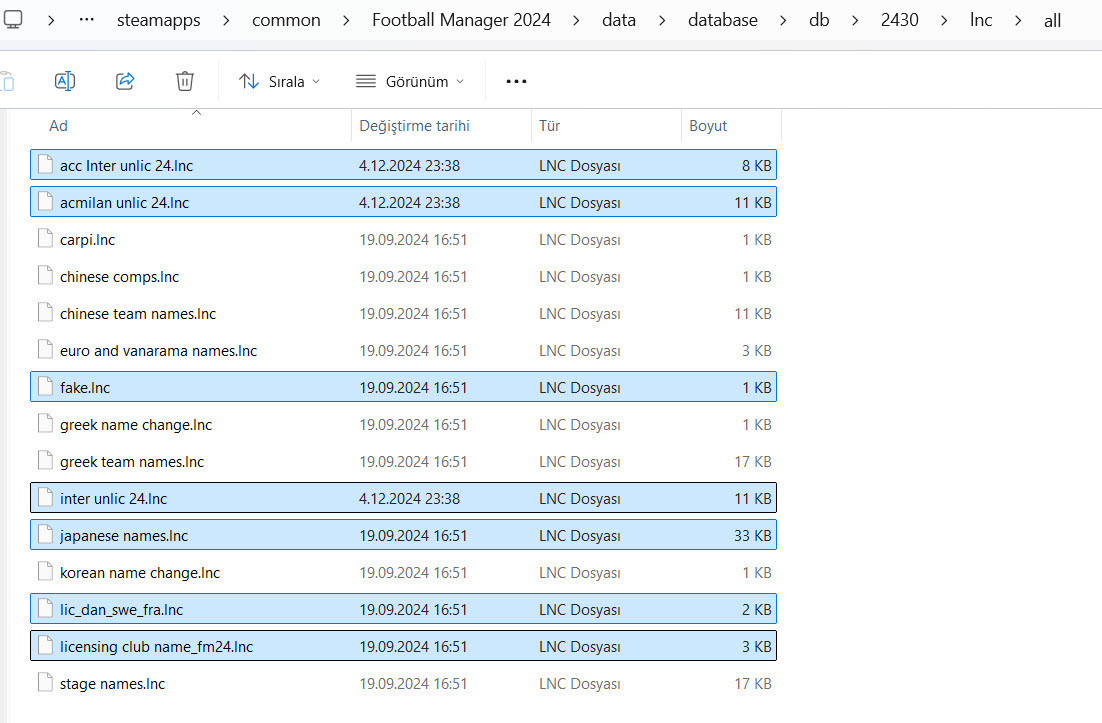
Task: Open the three-dot more options menu
Action: point(516,81)
